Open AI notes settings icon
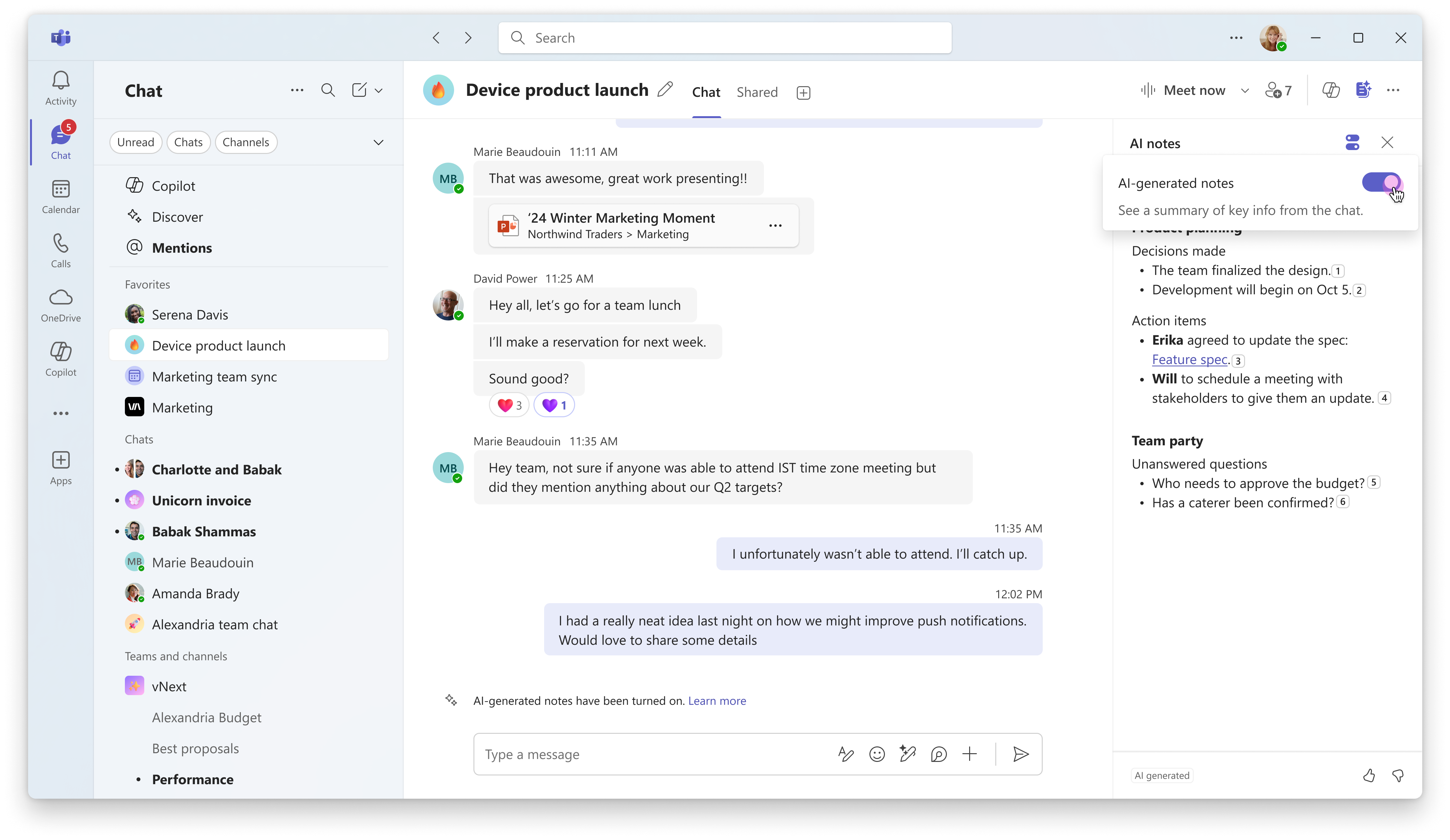The width and height of the screenshot is (1450, 840). point(1352,143)
